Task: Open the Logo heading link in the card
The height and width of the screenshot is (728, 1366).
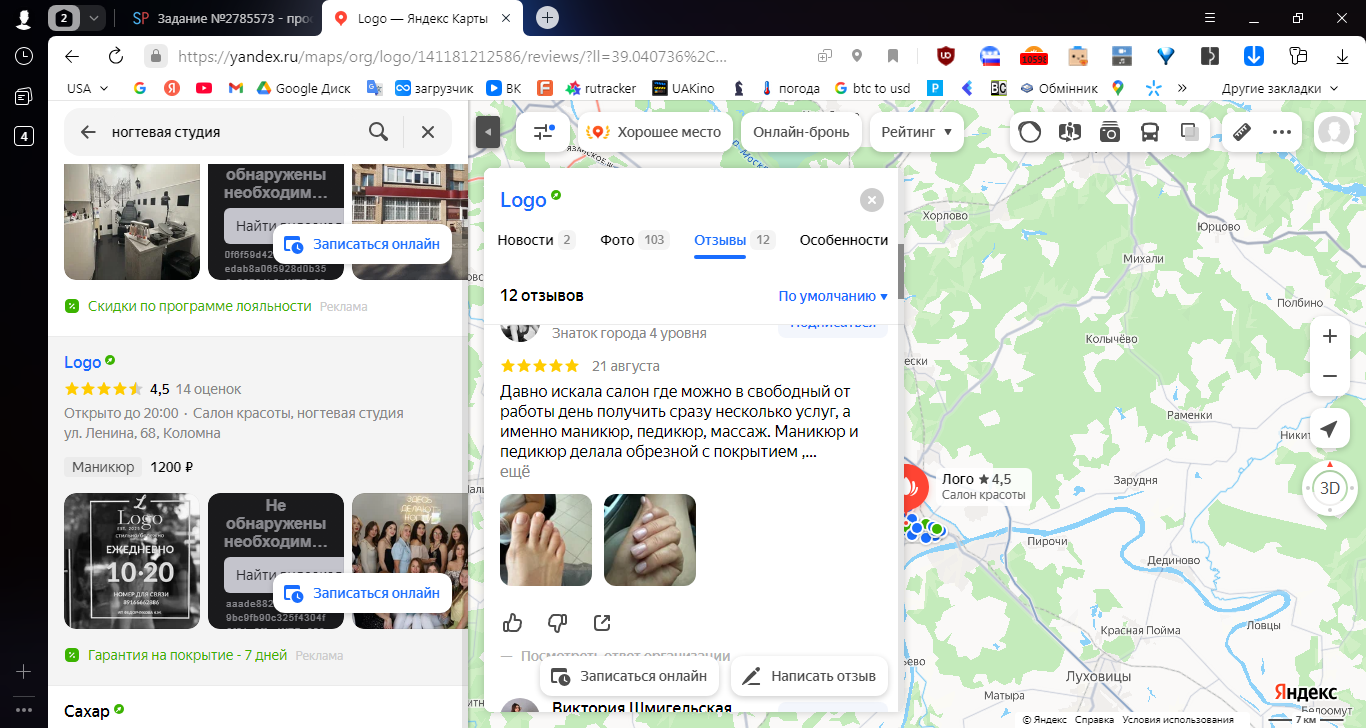Action: (523, 200)
